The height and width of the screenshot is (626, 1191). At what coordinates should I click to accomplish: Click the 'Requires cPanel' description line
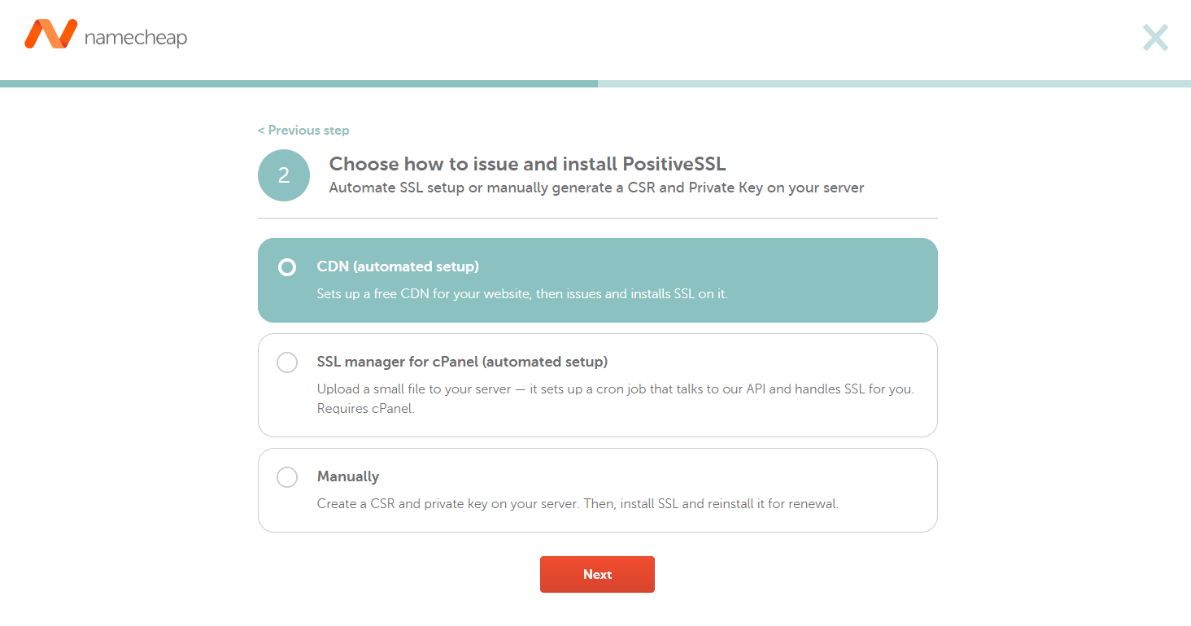(x=365, y=409)
